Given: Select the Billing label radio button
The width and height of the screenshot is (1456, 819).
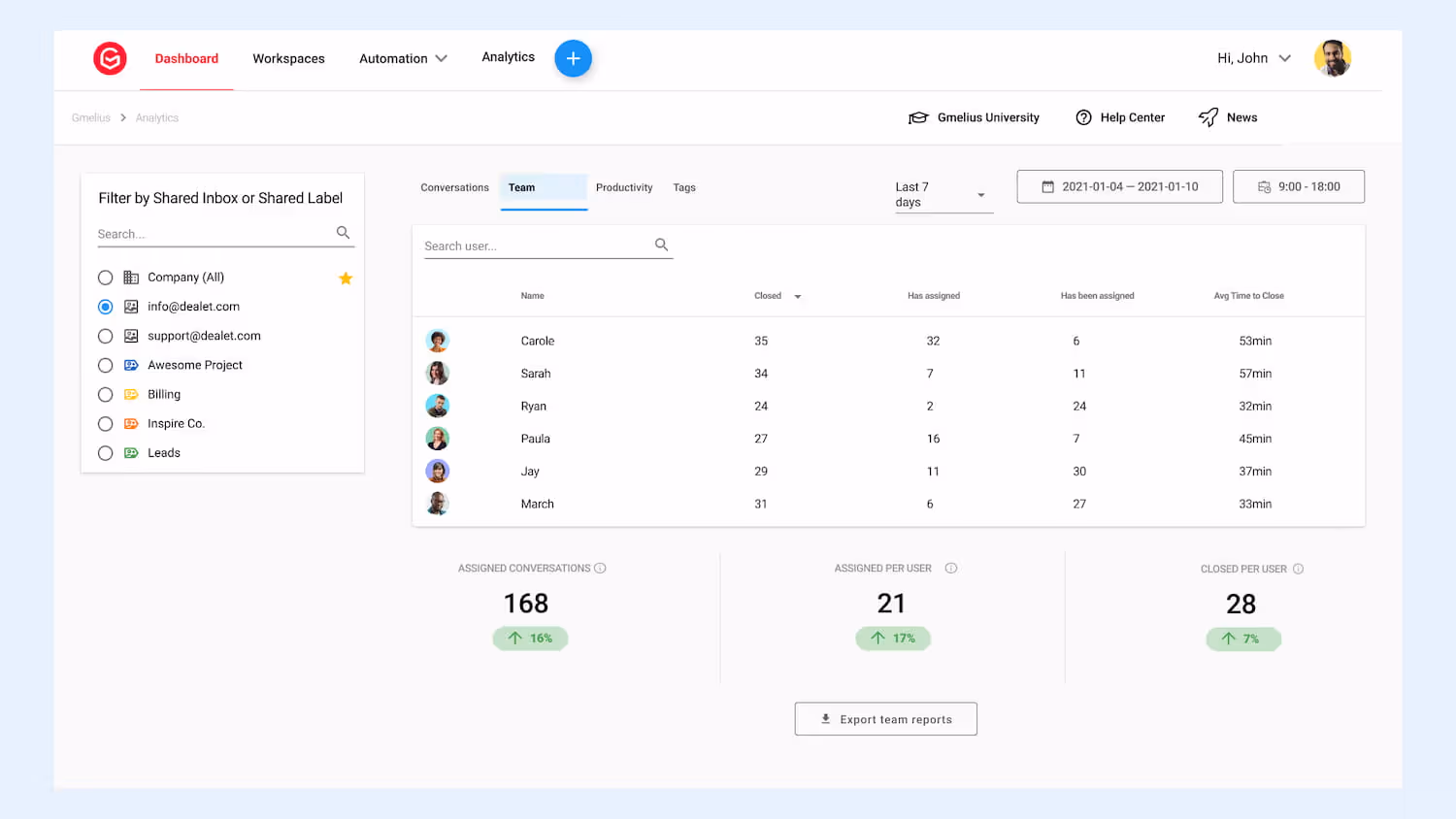Looking at the screenshot, I should click(105, 395).
